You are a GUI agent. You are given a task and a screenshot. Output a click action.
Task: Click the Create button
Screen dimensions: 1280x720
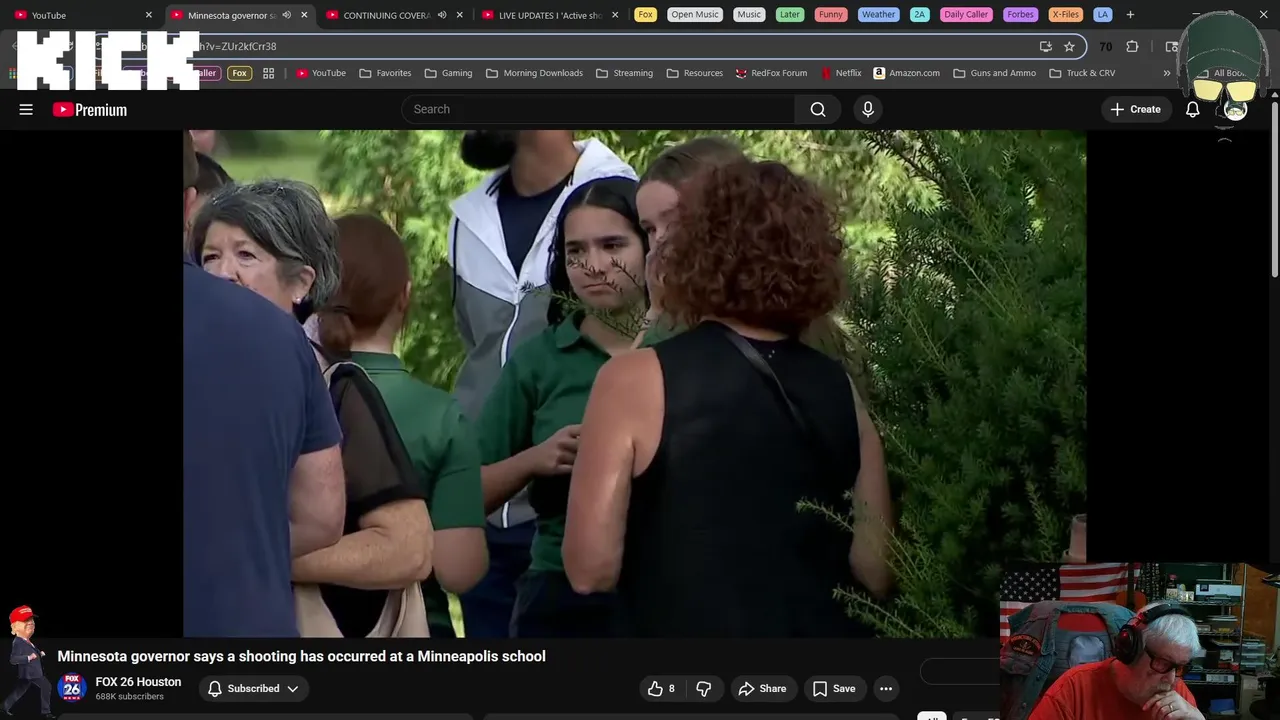tap(1136, 109)
